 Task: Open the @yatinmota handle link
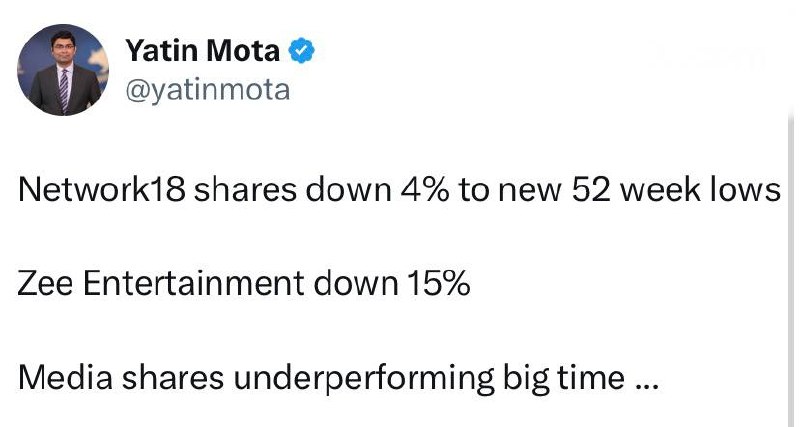point(208,90)
